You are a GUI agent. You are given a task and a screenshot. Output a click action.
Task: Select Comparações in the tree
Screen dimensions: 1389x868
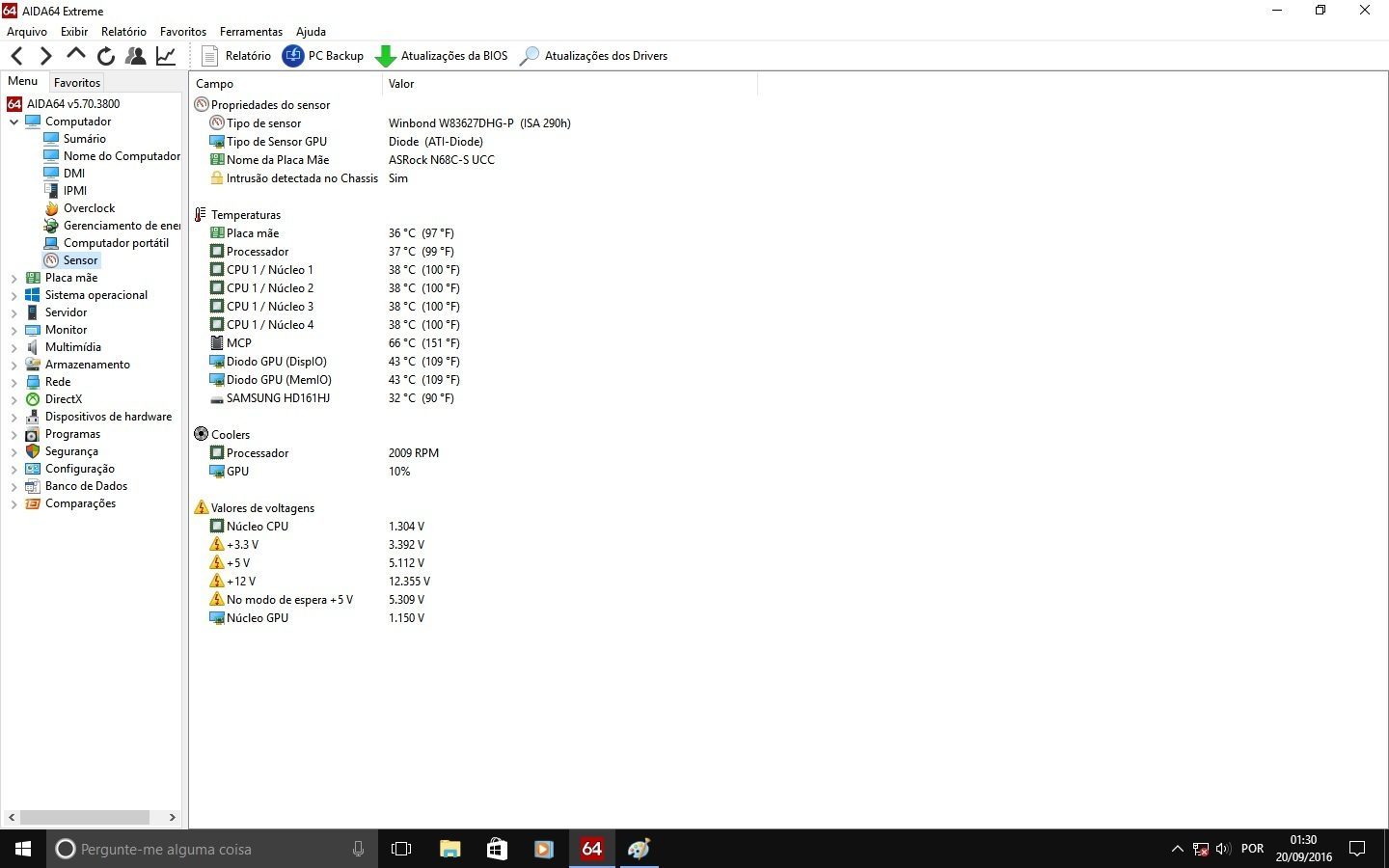pyautogui.click(x=80, y=503)
